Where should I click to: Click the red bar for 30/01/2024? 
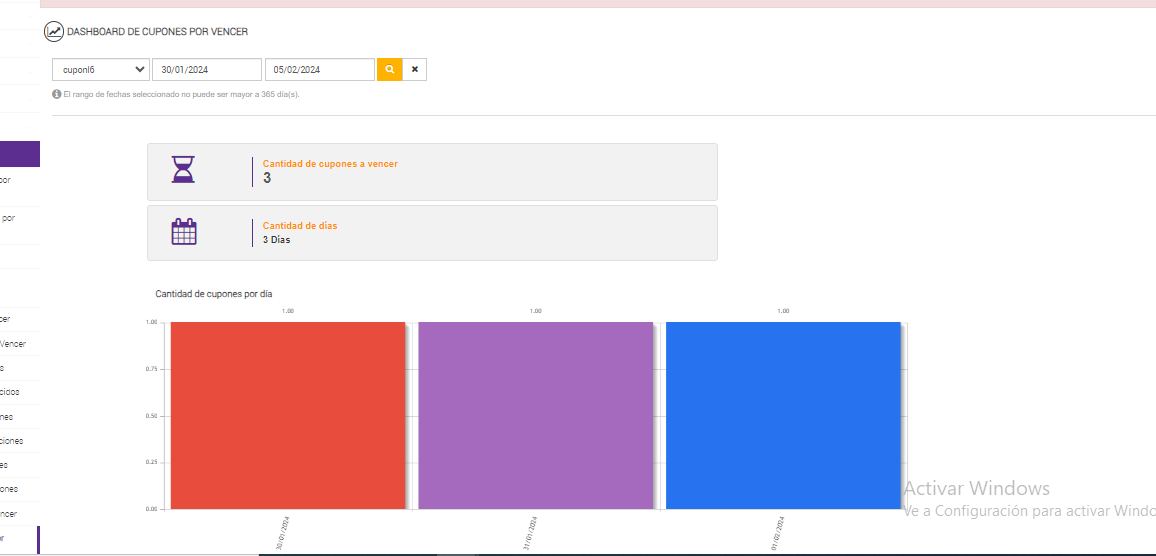(288, 415)
